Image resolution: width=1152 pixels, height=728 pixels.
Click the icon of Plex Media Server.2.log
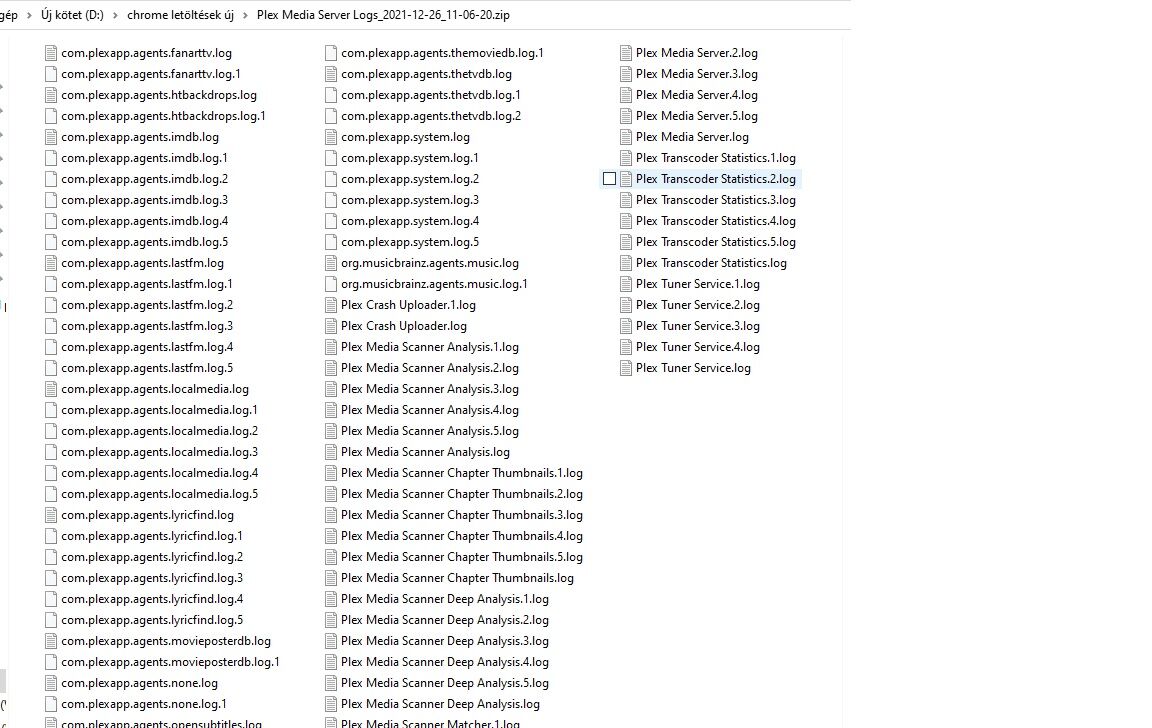point(626,53)
